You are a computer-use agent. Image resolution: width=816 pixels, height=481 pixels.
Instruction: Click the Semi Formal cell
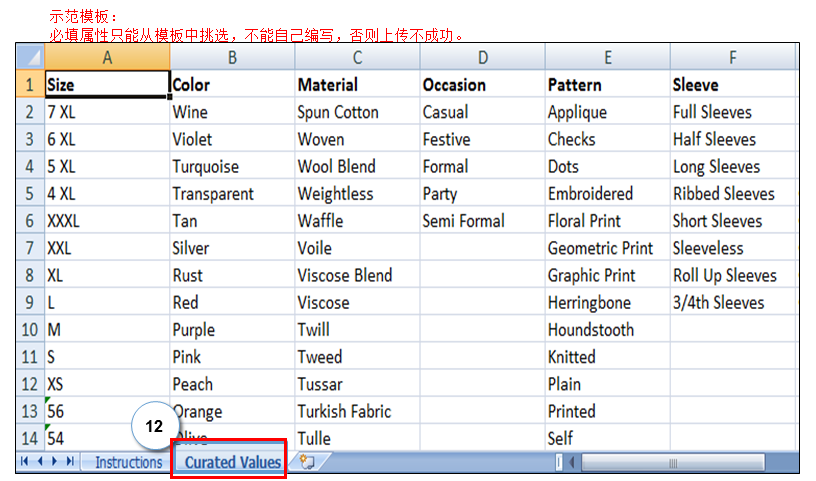pos(482,220)
